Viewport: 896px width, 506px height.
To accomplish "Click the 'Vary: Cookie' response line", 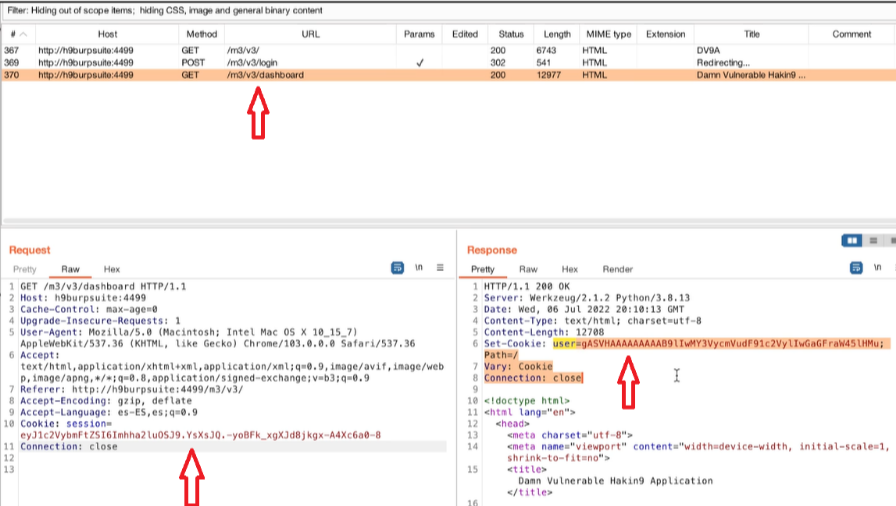I will pyautogui.click(x=518, y=367).
